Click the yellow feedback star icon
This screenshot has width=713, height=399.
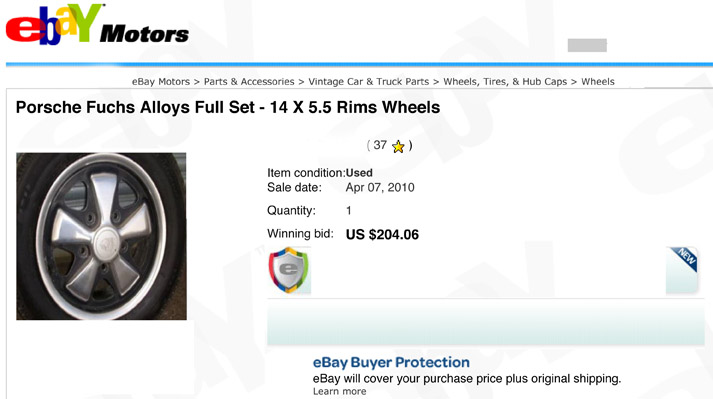click(398, 146)
